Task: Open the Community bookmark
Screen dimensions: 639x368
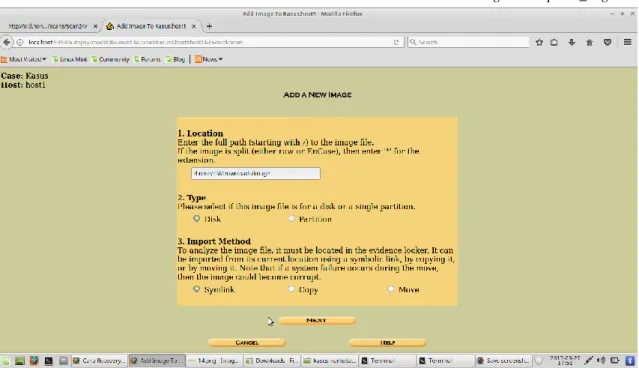Action: (110, 59)
